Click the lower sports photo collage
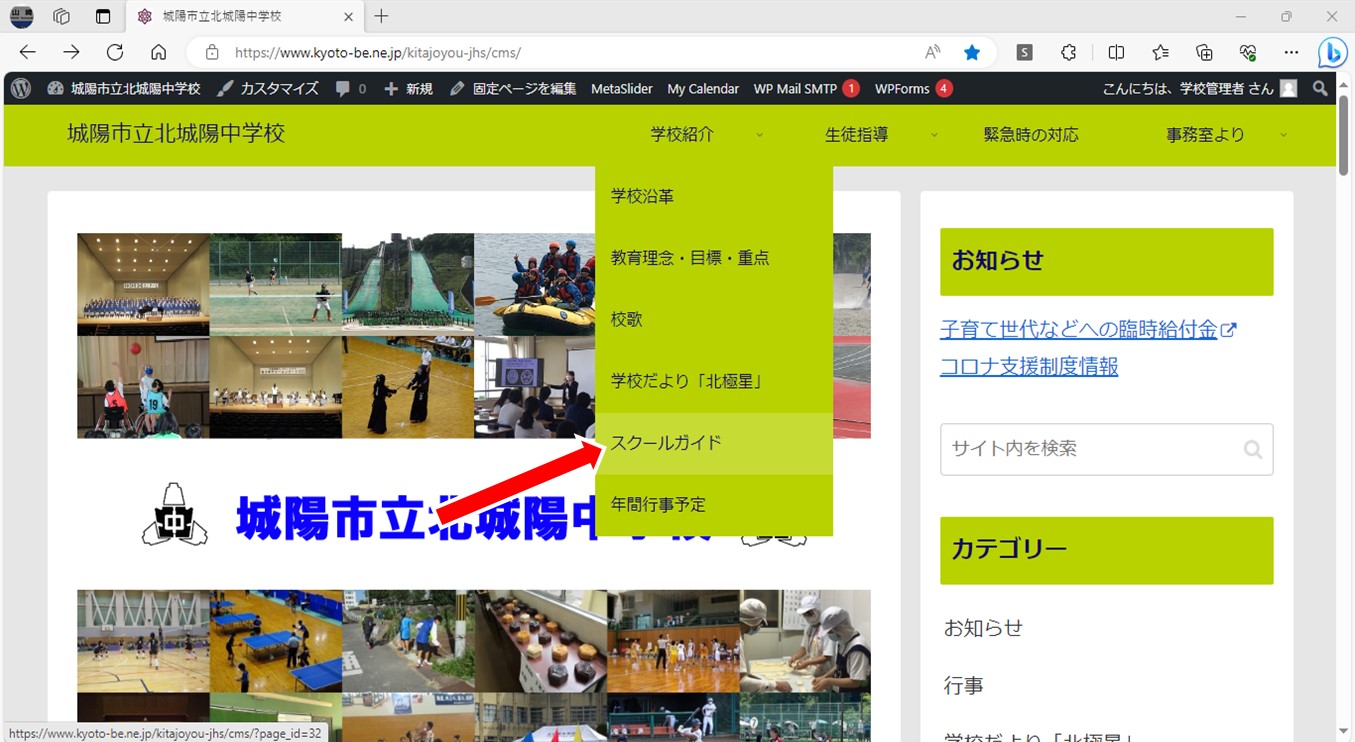 (x=474, y=665)
